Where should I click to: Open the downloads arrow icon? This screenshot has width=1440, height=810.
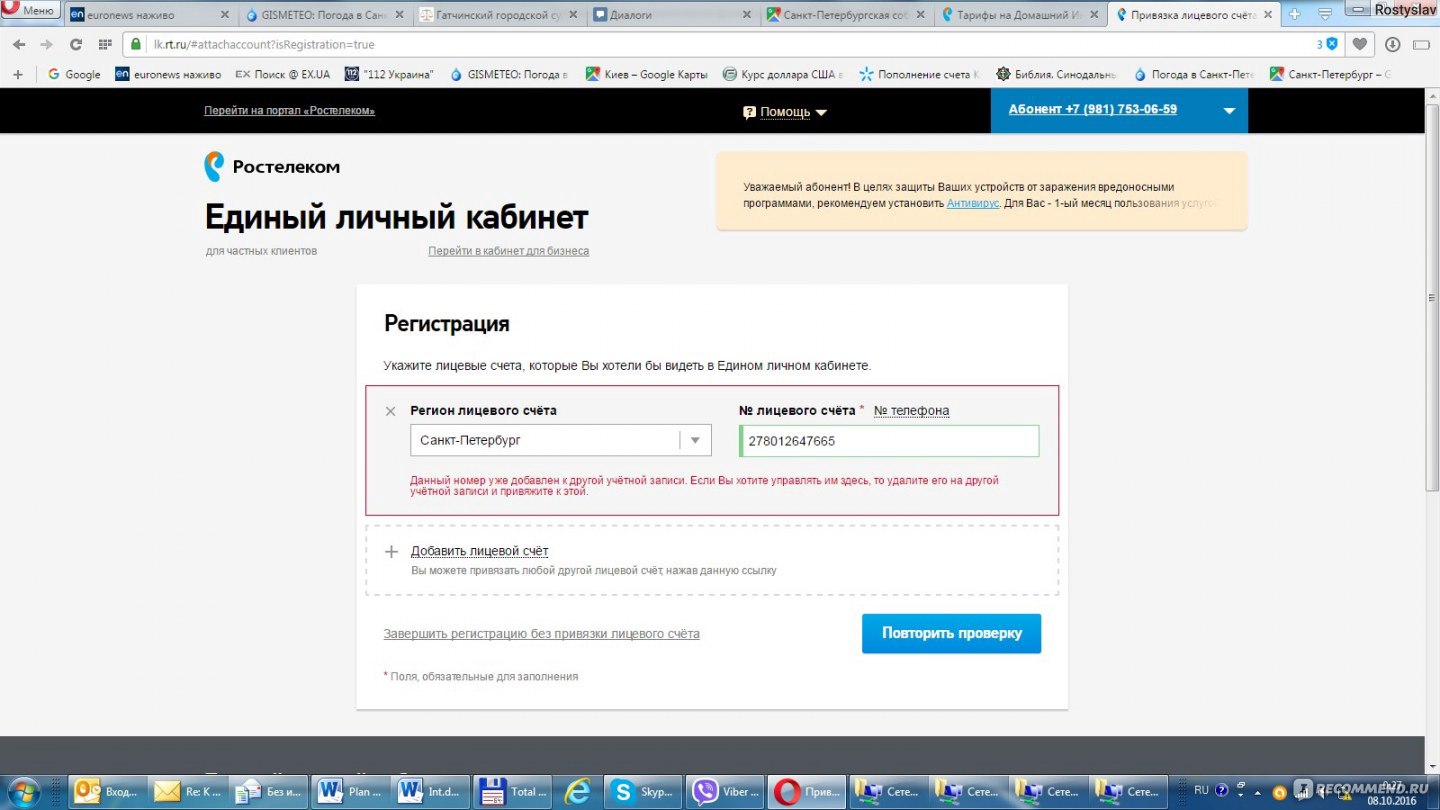click(x=1393, y=44)
